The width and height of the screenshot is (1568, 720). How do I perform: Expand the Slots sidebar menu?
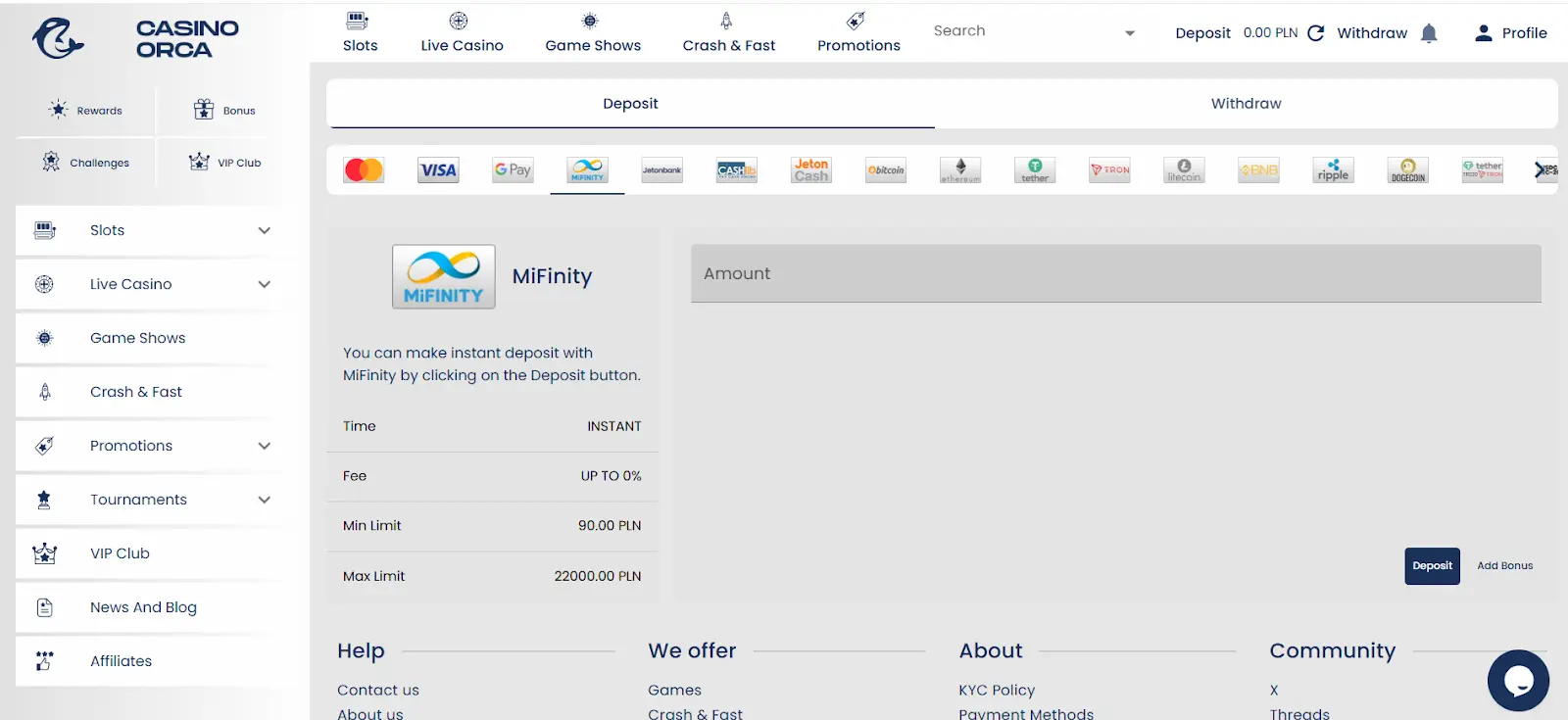click(264, 230)
